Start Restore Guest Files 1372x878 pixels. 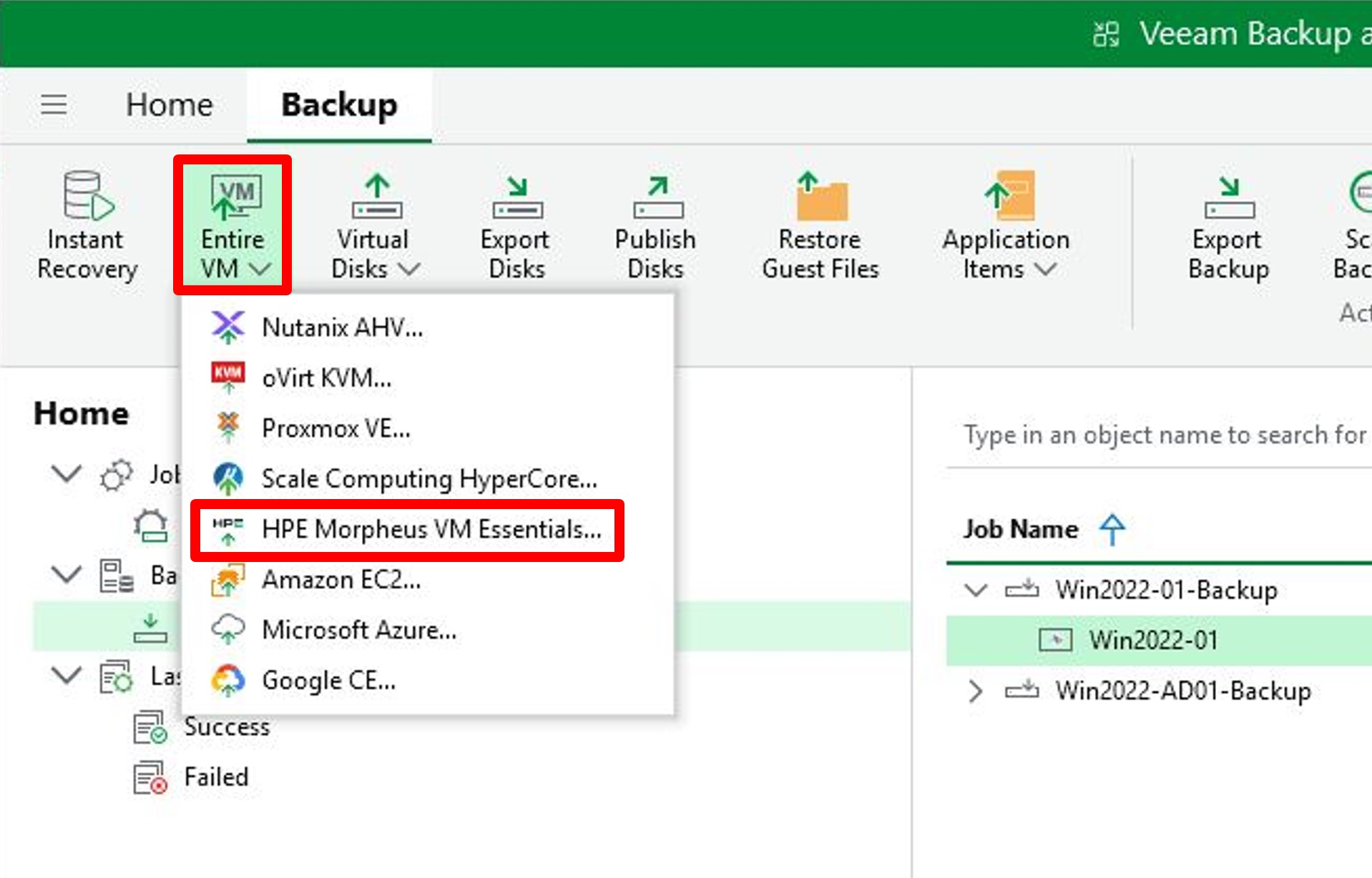coord(820,225)
